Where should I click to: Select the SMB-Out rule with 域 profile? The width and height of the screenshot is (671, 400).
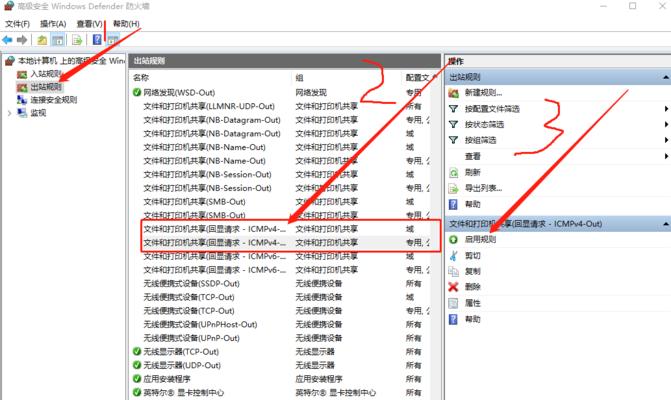(194, 201)
